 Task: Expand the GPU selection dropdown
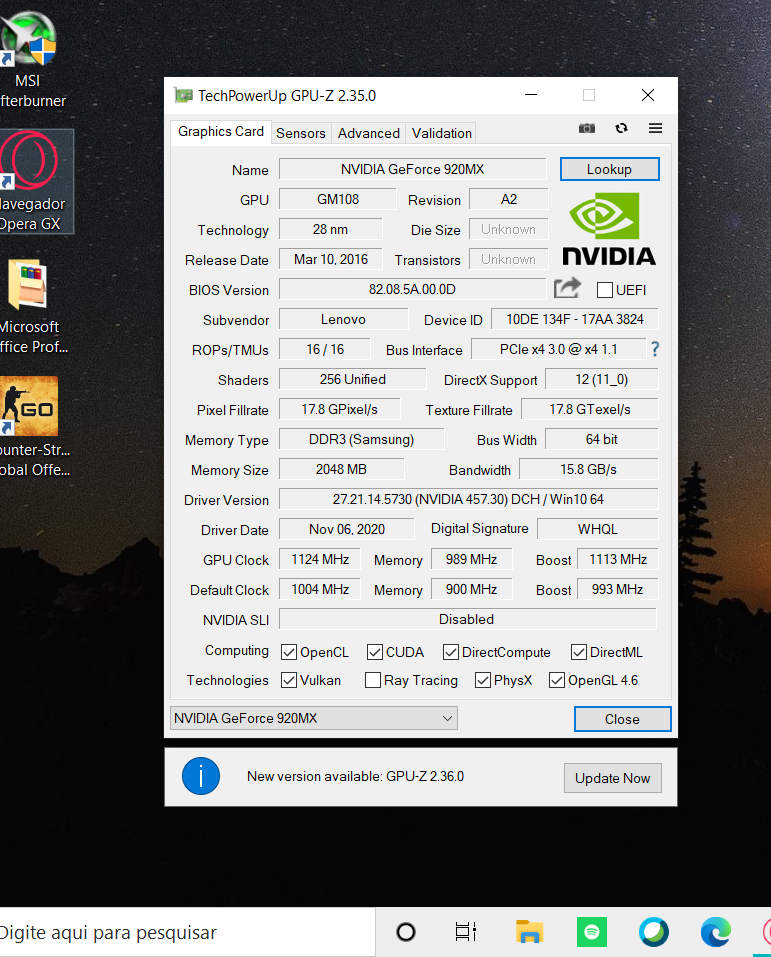click(314, 718)
